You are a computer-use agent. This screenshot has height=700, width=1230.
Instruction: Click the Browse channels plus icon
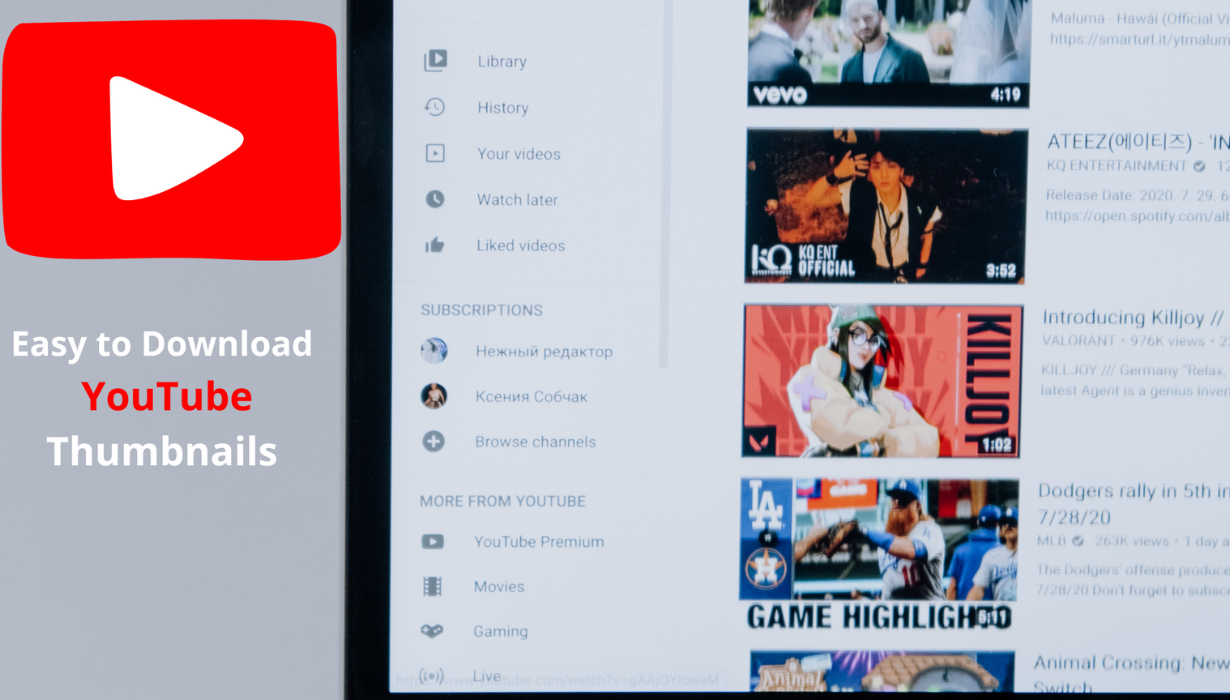point(433,441)
